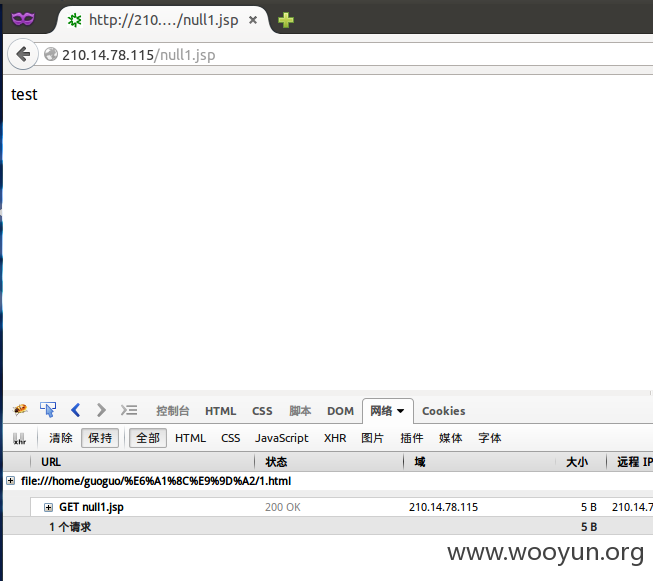Switch to the 控制台 panel
This screenshot has width=653, height=581.
click(x=172, y=411)
